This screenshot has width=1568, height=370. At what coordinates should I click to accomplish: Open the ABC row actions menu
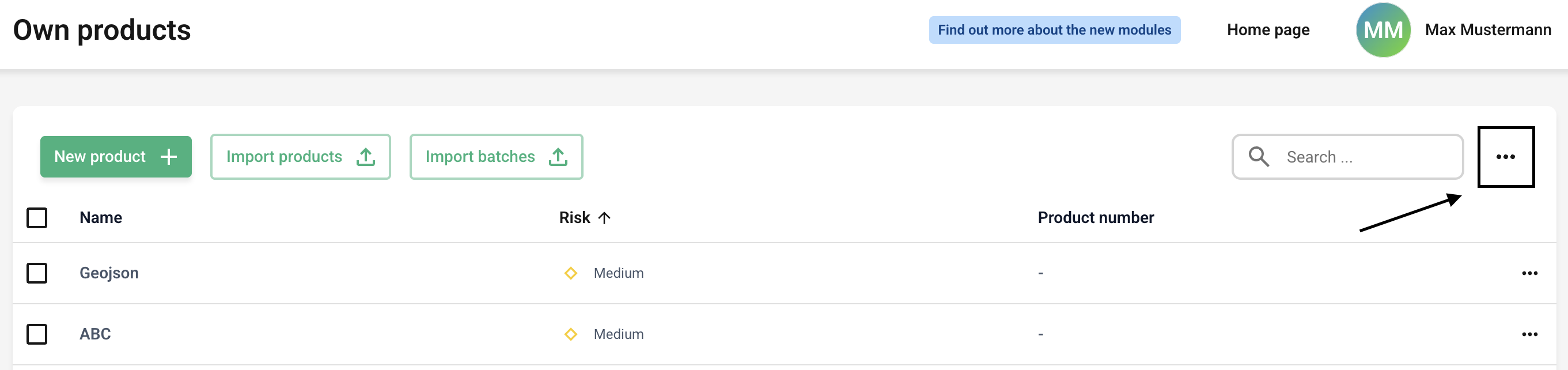pyautogui.click(x=1529, y=334)
